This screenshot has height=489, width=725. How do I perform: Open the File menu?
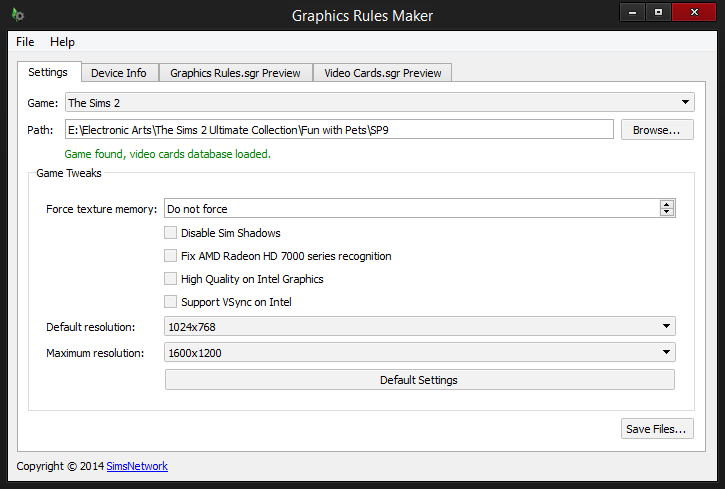click(25, 42)
